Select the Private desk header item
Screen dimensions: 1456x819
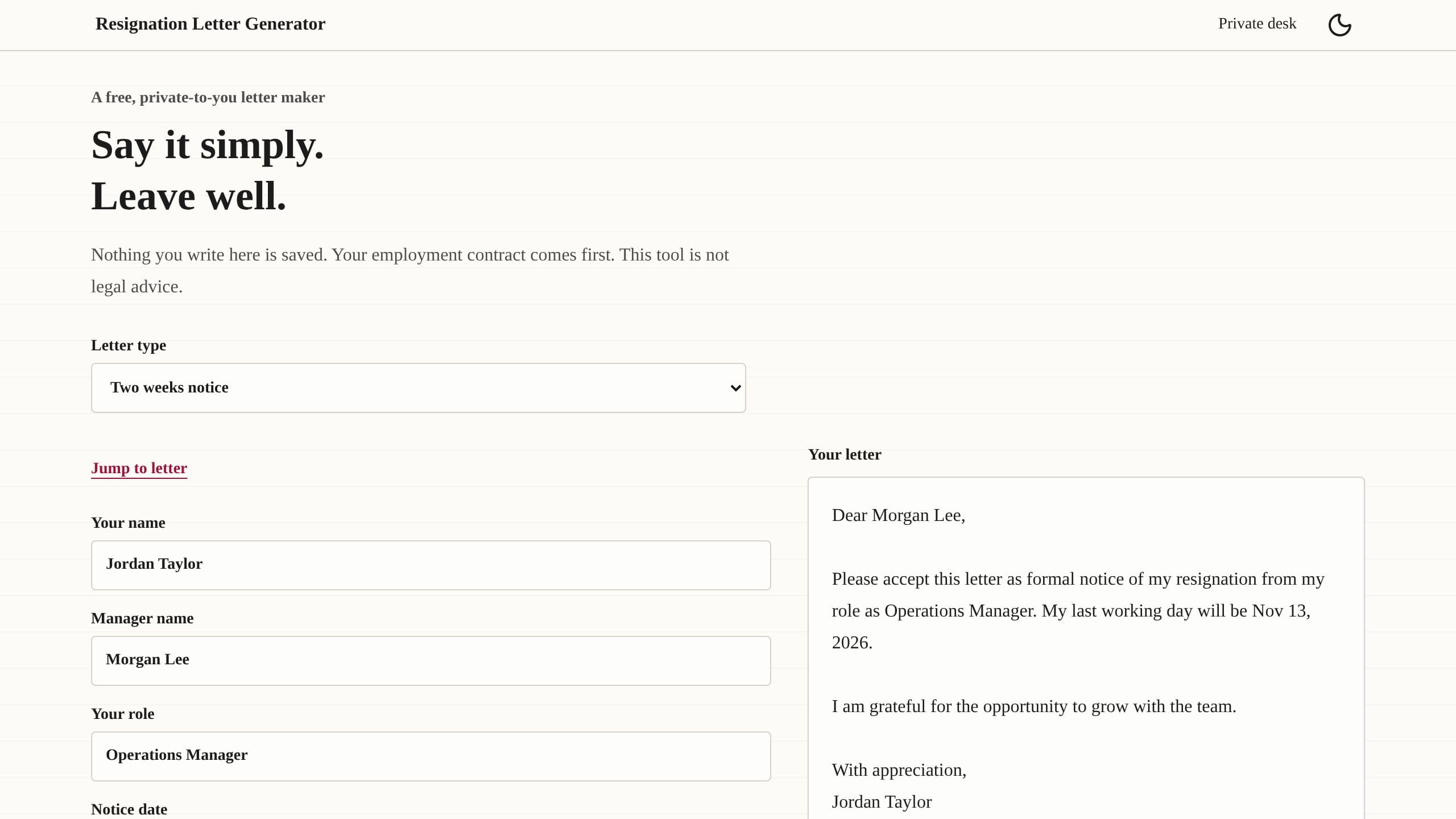pos(1257,24)
